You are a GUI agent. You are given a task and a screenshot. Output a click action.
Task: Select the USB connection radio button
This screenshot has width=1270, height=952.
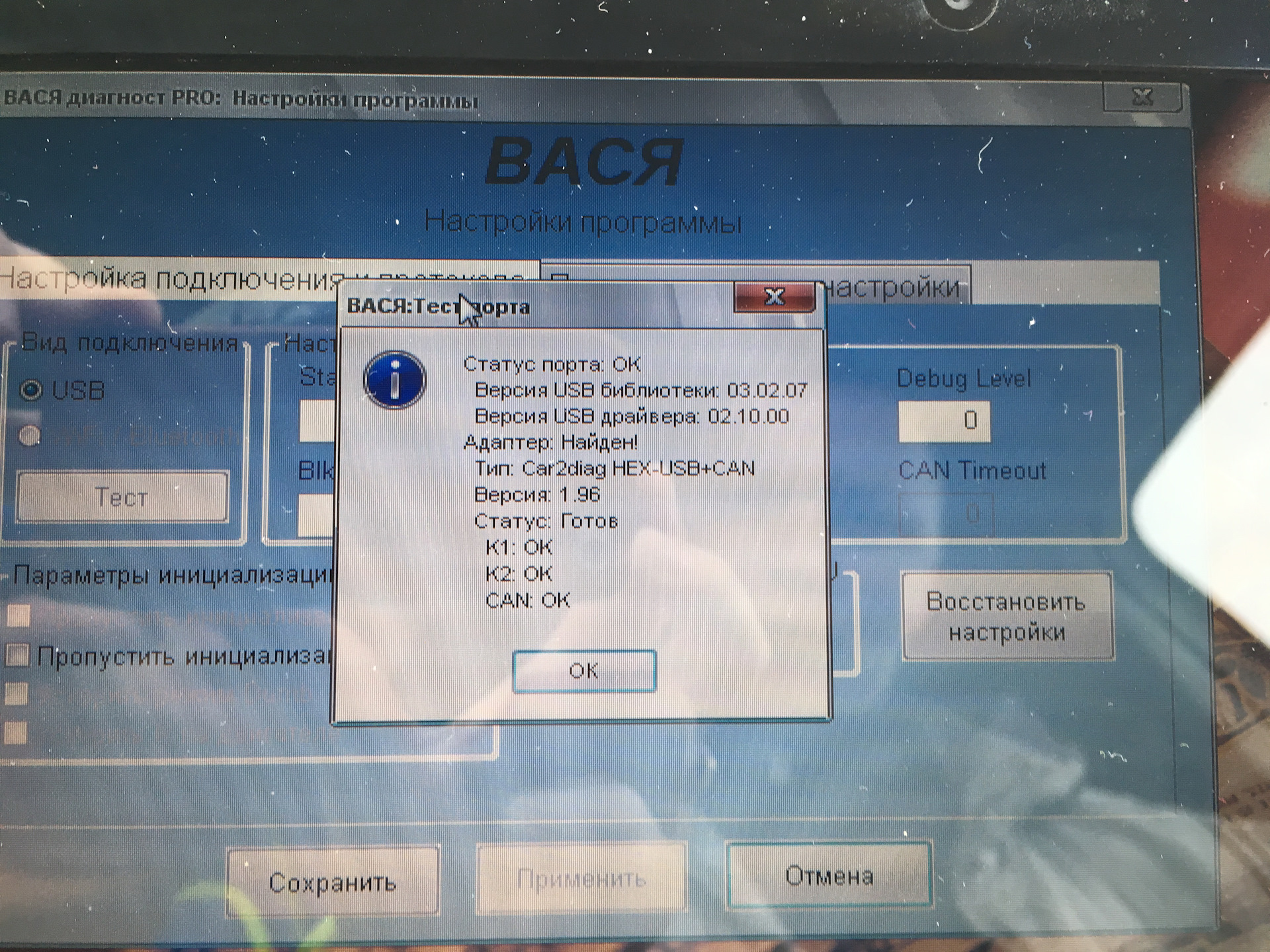coord(30,390)
